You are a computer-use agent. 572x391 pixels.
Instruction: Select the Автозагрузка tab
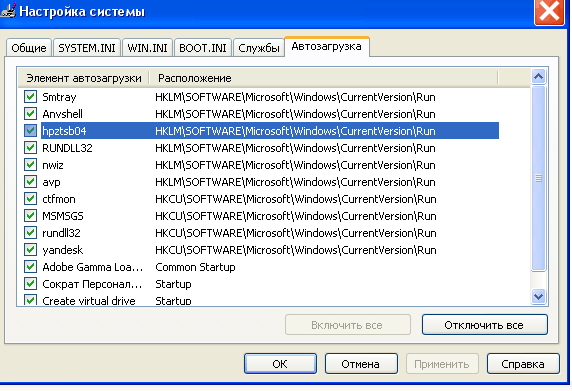[x=326, y=47]
